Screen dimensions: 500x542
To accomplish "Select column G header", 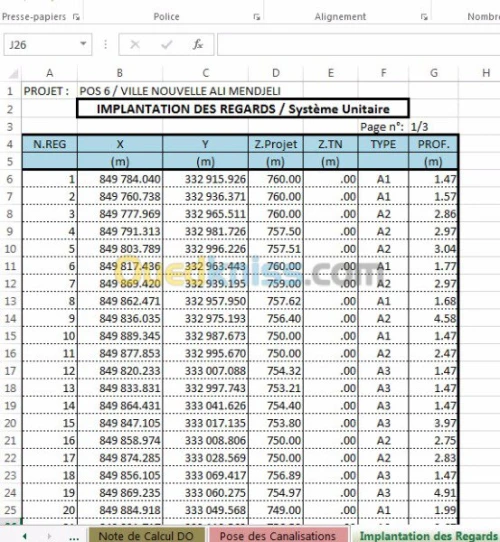I will (434, 73).
